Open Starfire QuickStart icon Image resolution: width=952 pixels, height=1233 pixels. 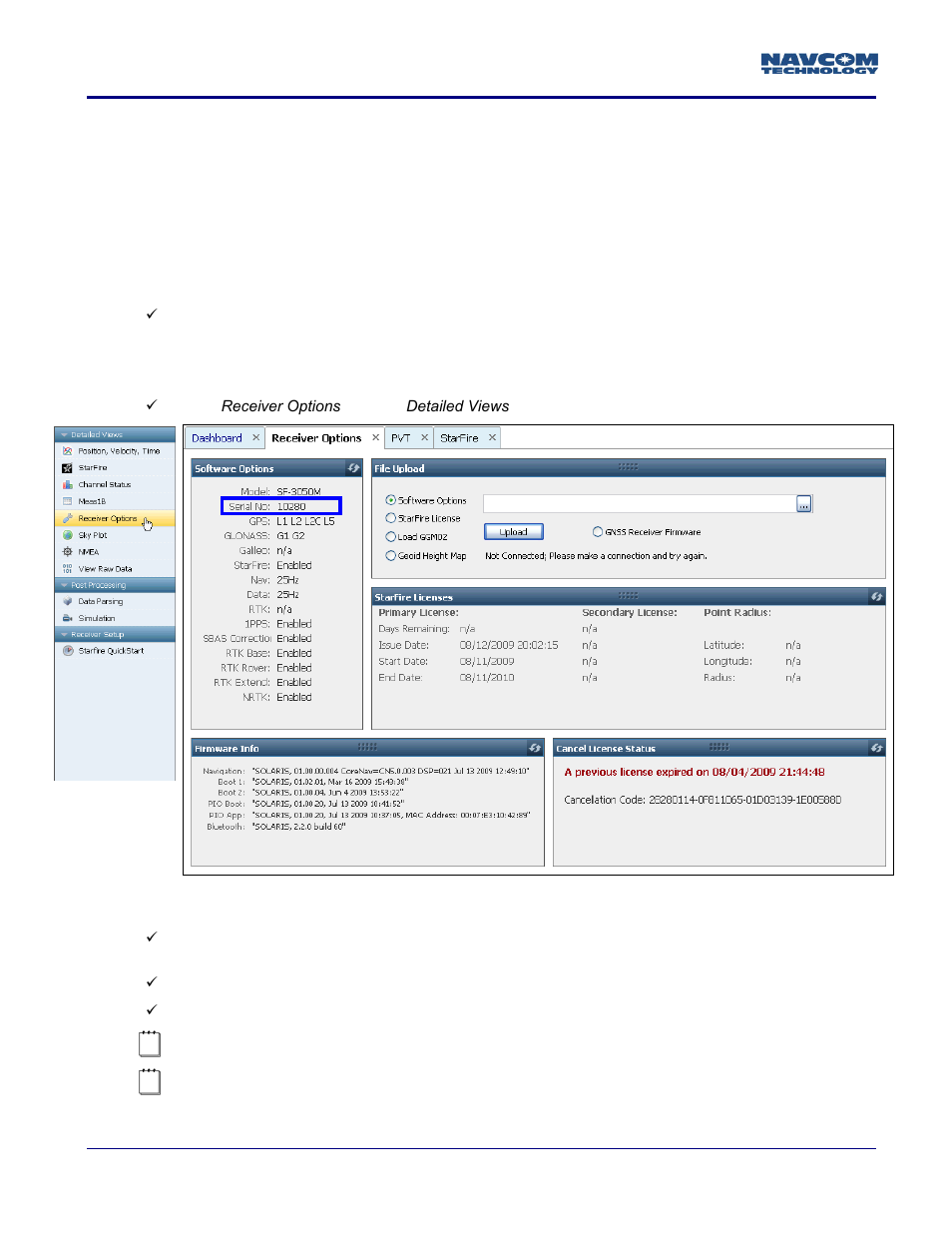point(68,651)
